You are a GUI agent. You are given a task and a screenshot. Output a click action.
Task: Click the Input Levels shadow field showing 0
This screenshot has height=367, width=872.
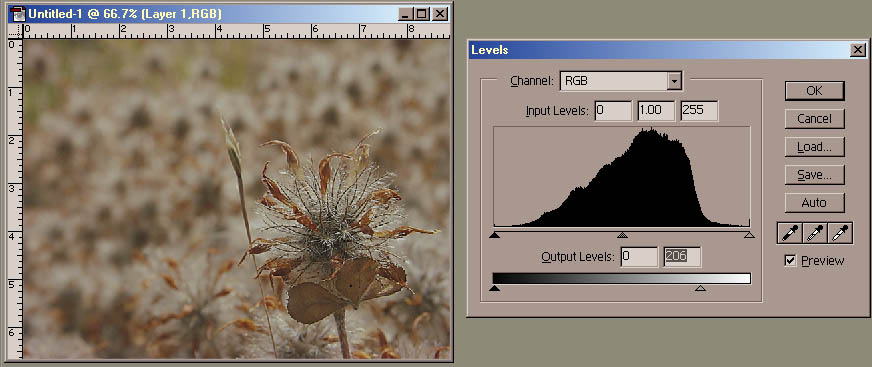[613, 111]
